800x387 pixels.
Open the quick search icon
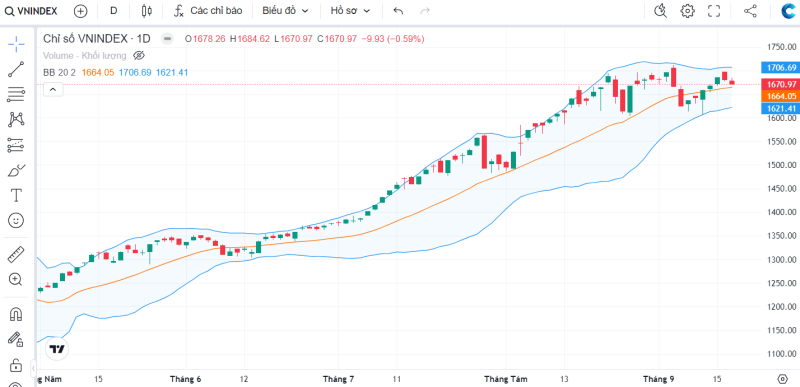[661, 11]
